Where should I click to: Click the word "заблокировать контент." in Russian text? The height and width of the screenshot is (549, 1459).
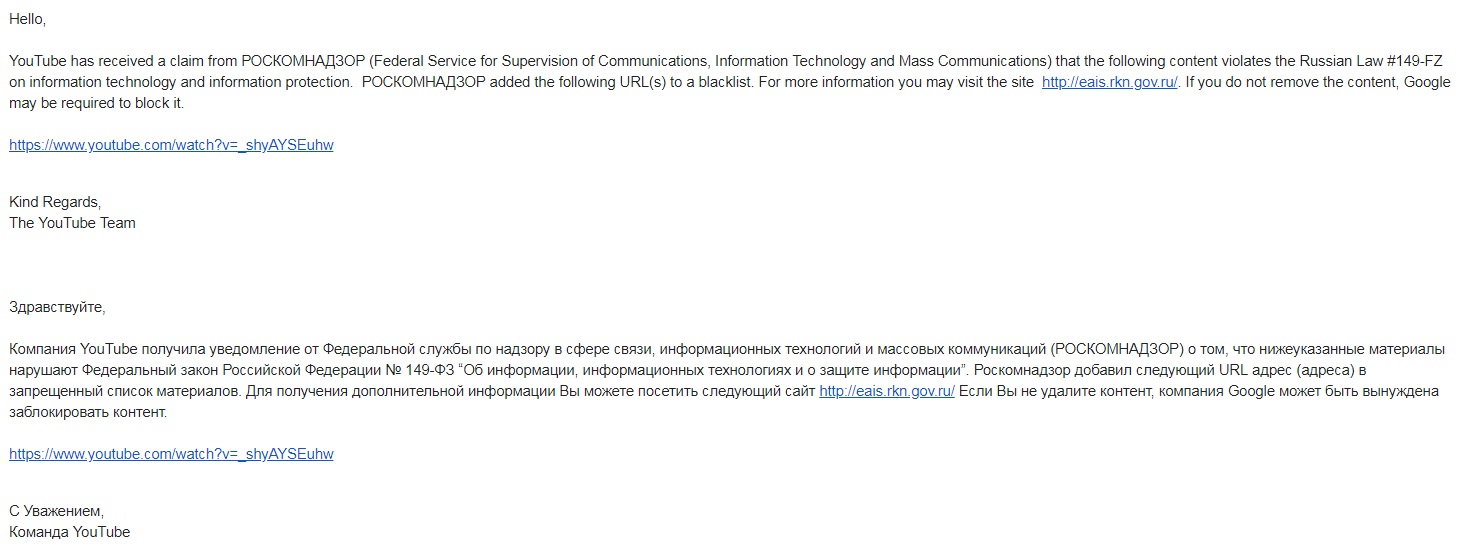tap(88, 412)
